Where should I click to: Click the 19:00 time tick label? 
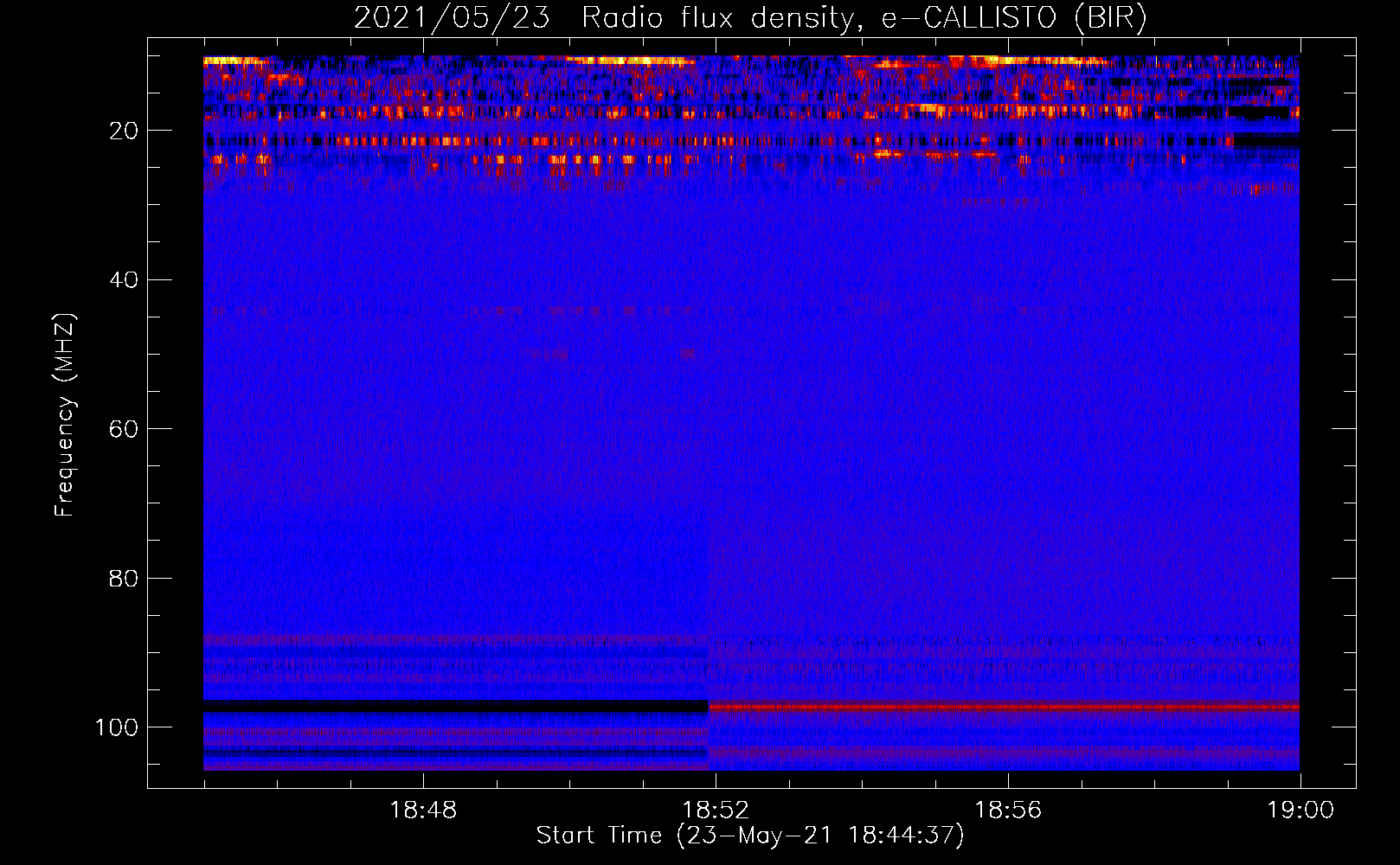(x=1300, y=811)
